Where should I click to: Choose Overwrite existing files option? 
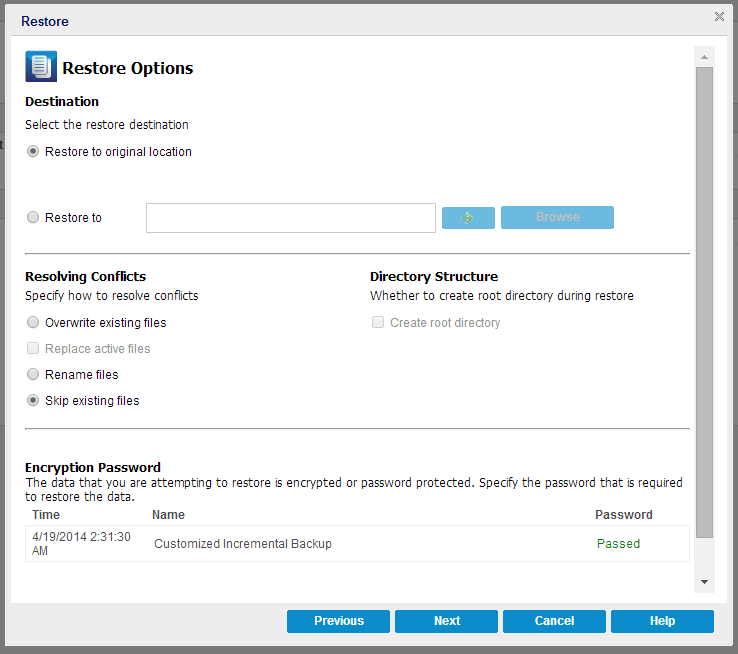point(33,322)
